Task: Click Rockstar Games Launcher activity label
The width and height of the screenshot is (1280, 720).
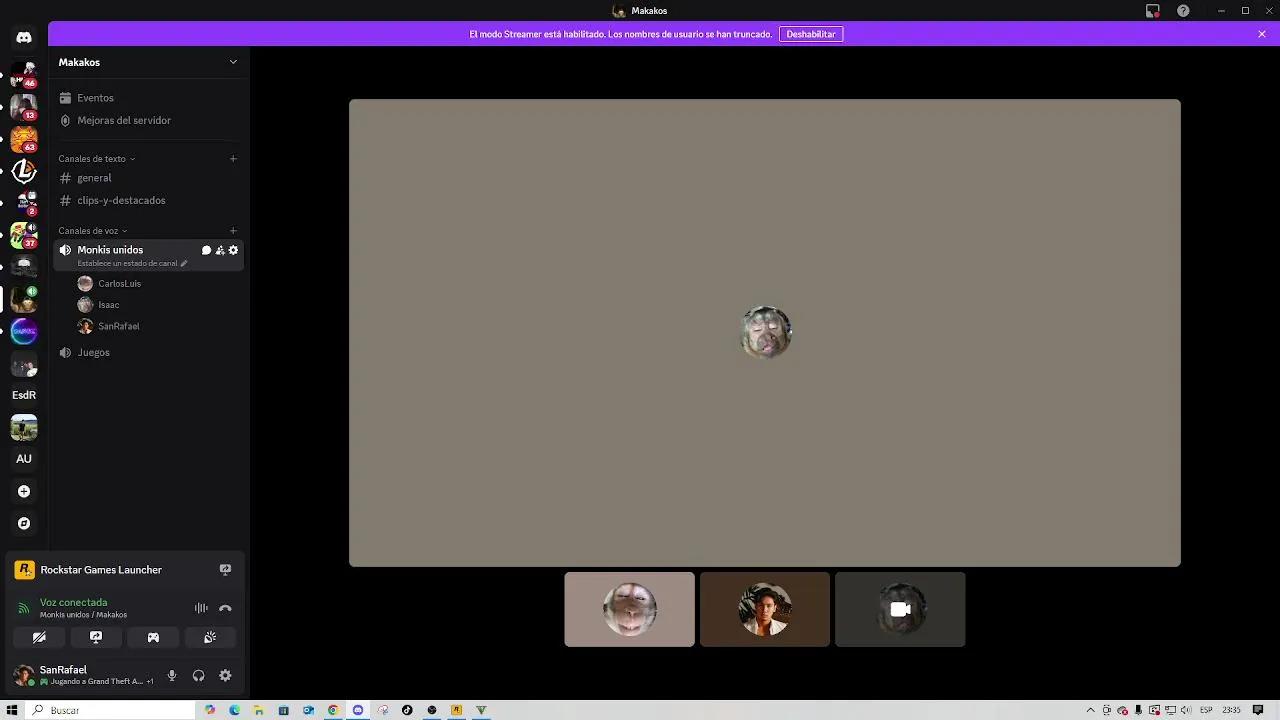Action: click(x=101, y=570)
